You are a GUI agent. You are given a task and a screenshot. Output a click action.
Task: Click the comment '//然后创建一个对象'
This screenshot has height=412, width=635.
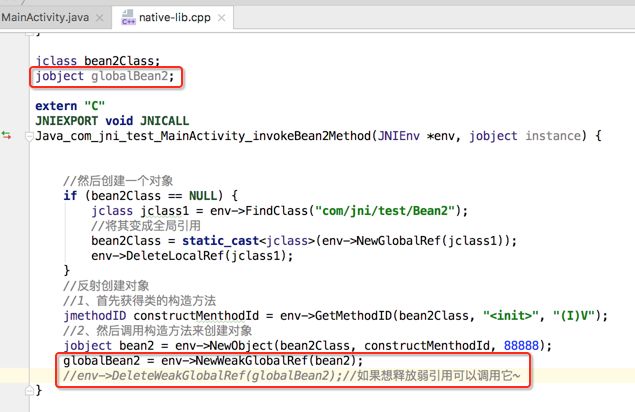tap(118, 181)
